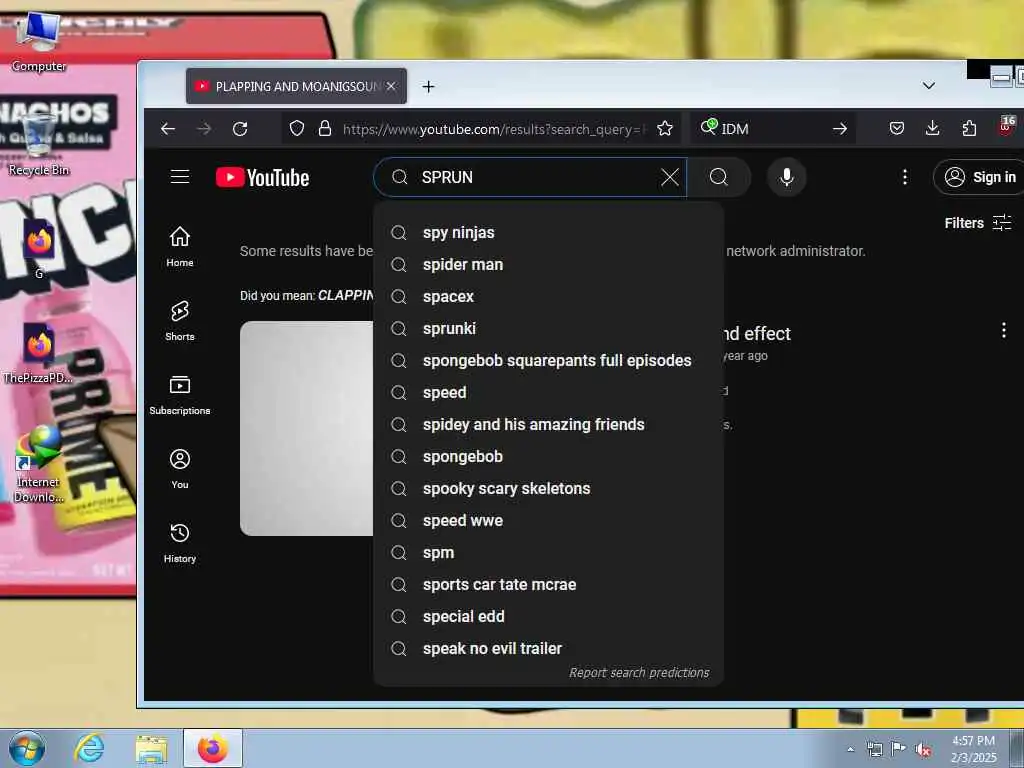
Task: Click the IDM search box
Action: (x=771, y=129)
